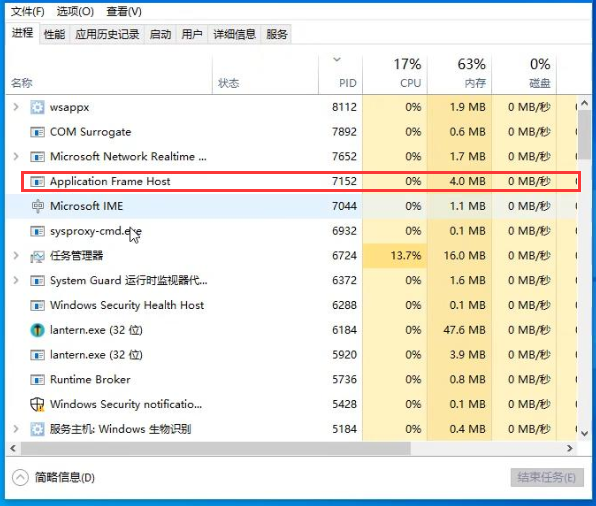The image size is (596, 506).
Task: Click the horizontal scrollbar thumb
Action: 216,449
